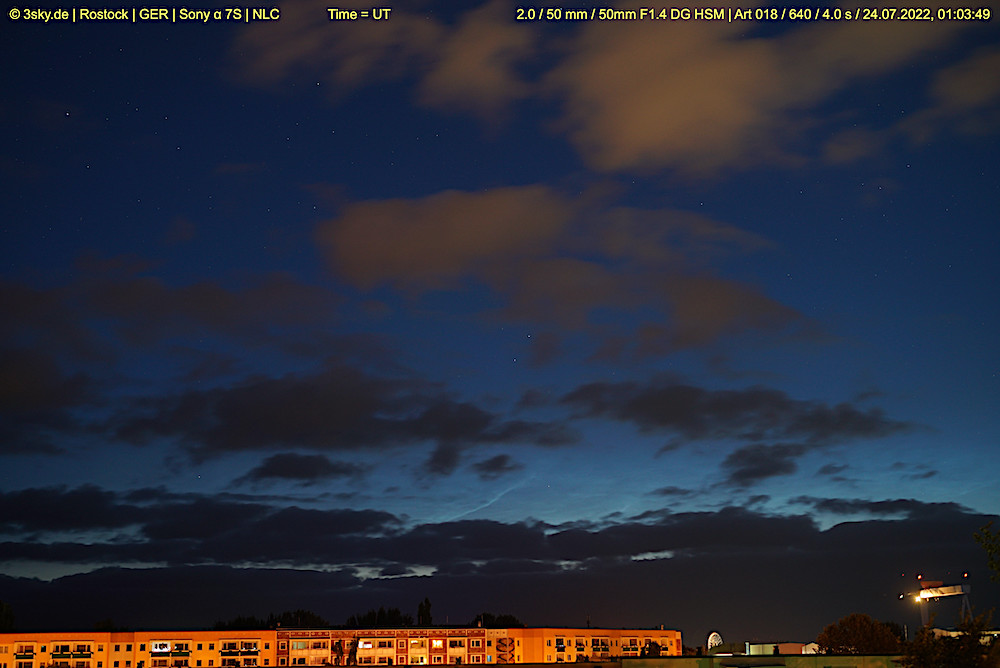Click the date '24.07.2022' text
This screenshot has height=668, width=1000.
[895, 14]
